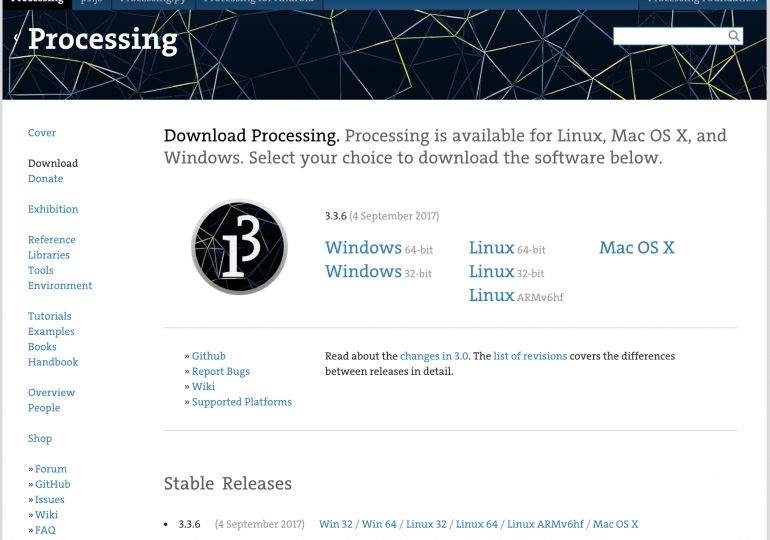Open the 'list of revisions' link

click(x=530, y=356)
